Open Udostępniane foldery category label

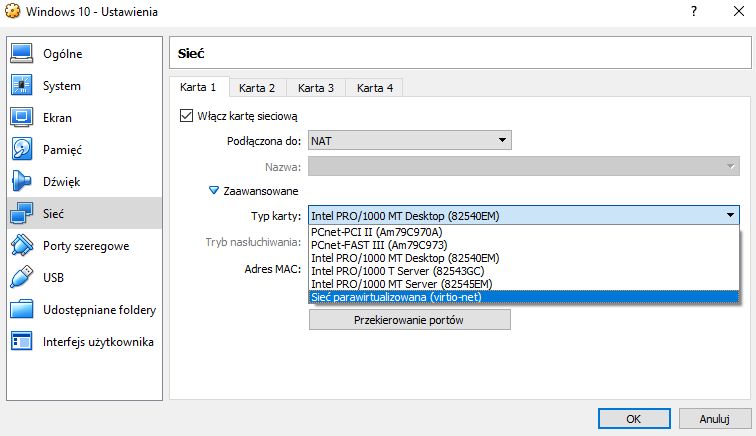pos(99,310)
